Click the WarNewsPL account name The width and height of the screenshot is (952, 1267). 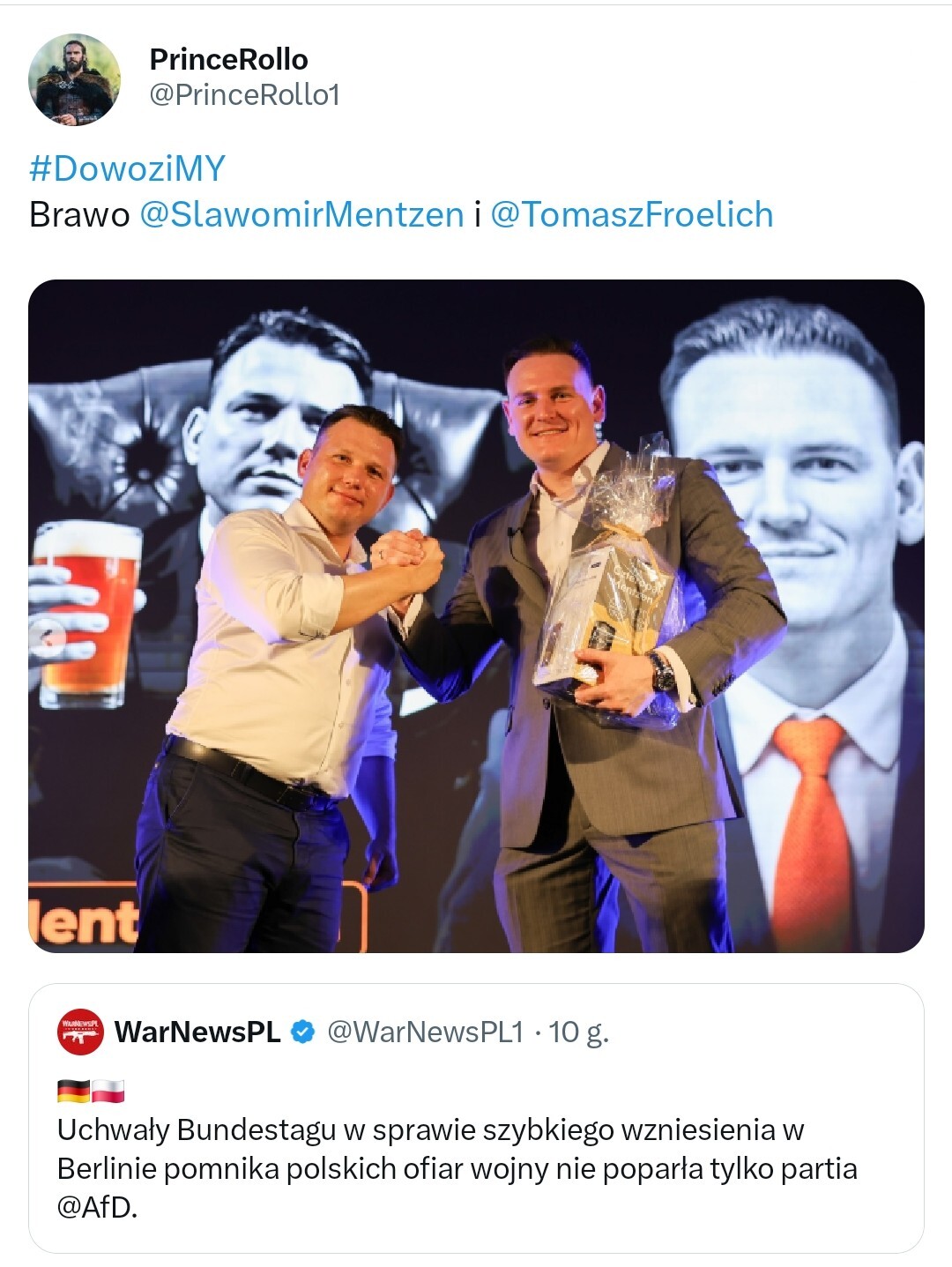[x=197, y=1032]
